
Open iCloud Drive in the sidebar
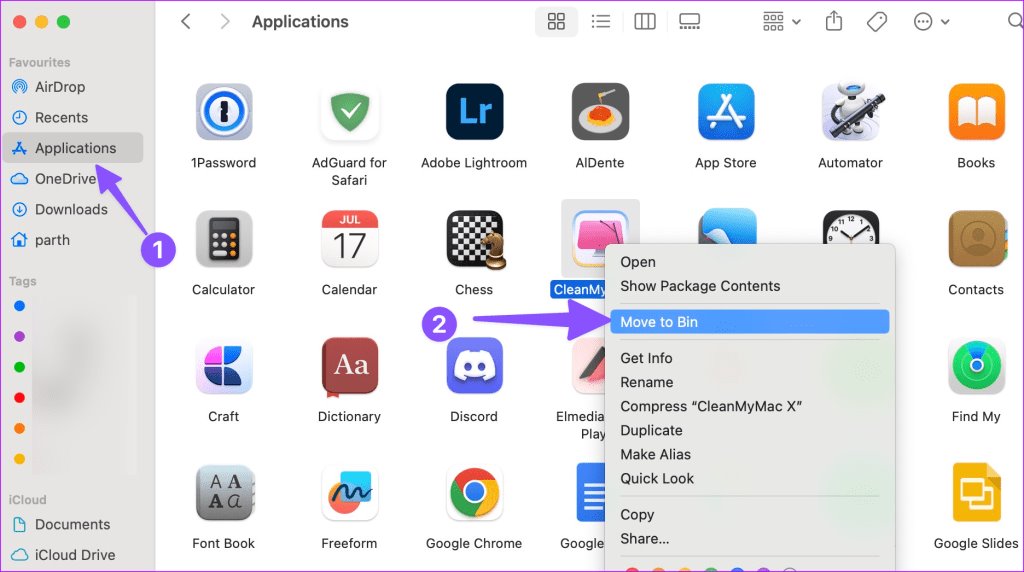click(x=73, y=555)
